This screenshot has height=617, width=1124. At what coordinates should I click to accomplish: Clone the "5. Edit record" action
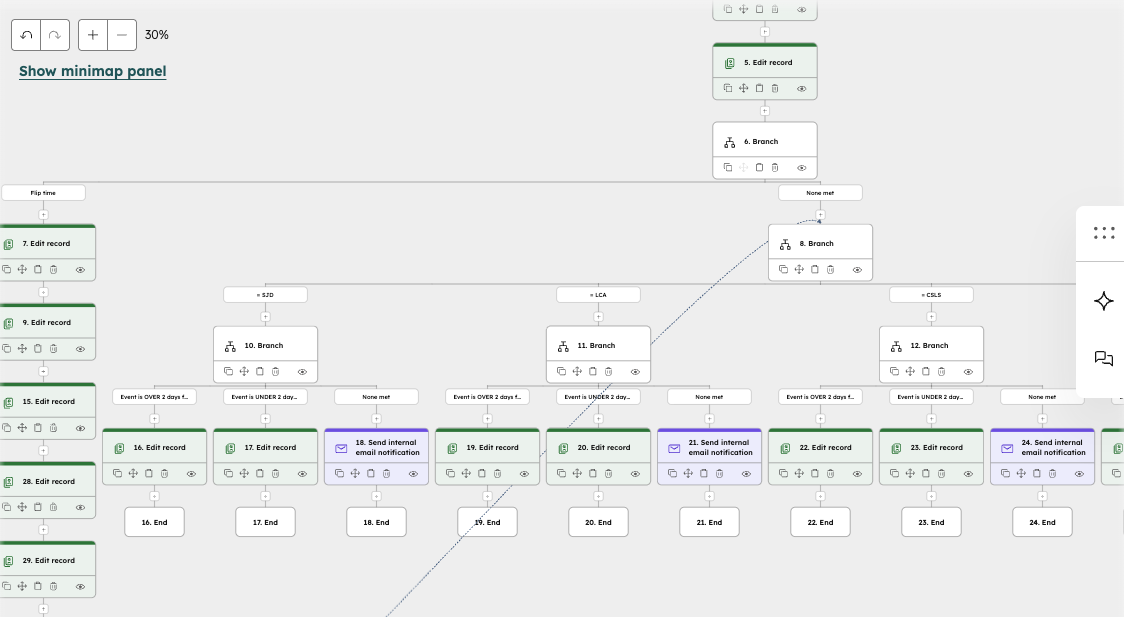tap(727, 88)
